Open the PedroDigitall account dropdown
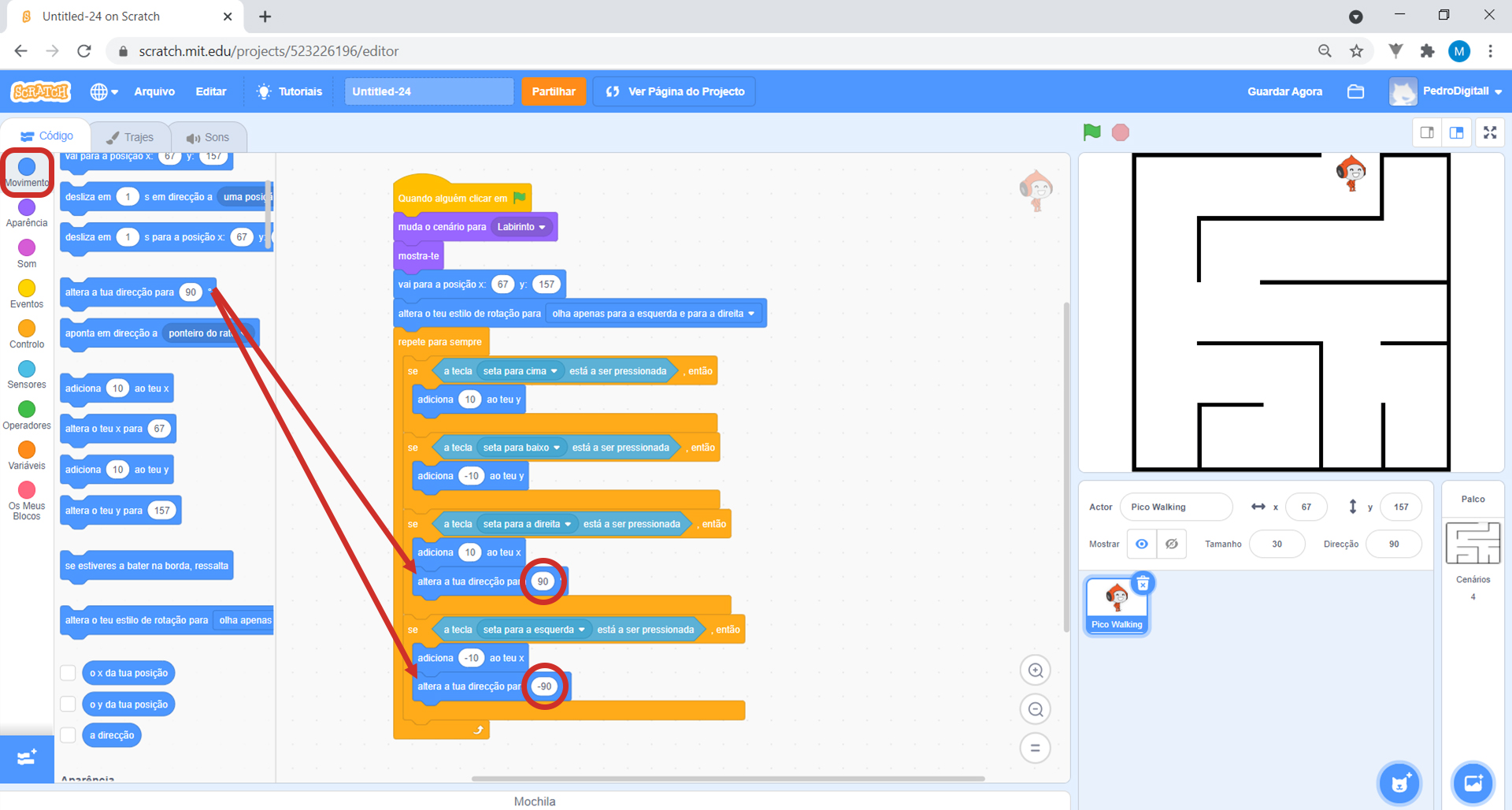 [1446, 91]
